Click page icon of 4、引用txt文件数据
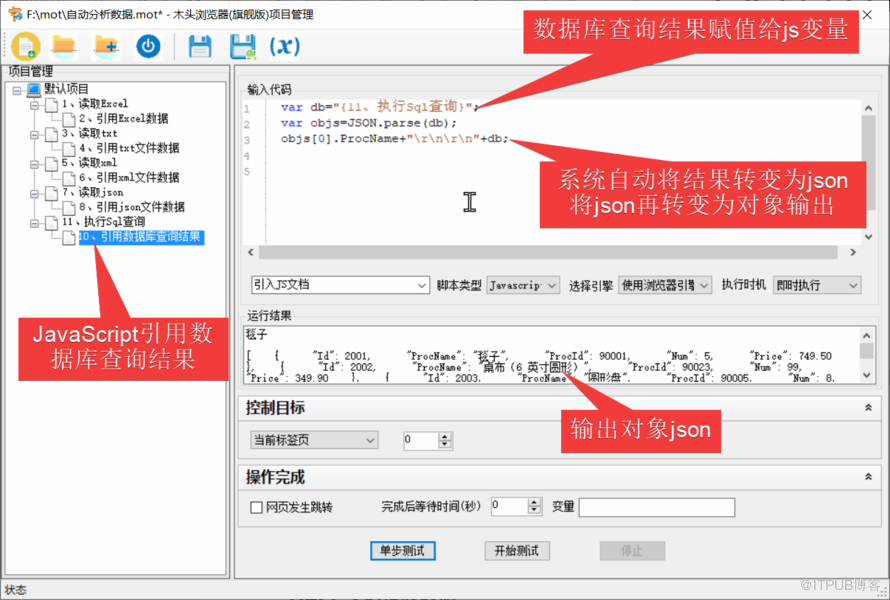The image size is (890, 600). point(69,149)
